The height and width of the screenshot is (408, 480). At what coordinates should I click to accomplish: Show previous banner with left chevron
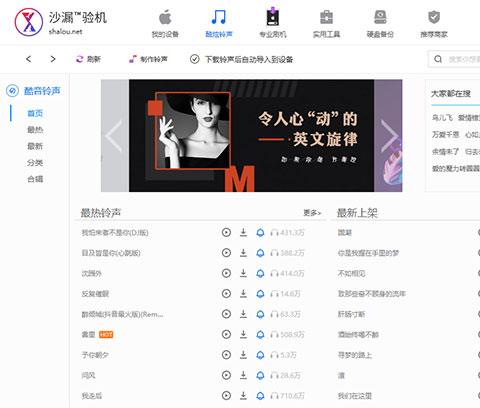(114, 136)
